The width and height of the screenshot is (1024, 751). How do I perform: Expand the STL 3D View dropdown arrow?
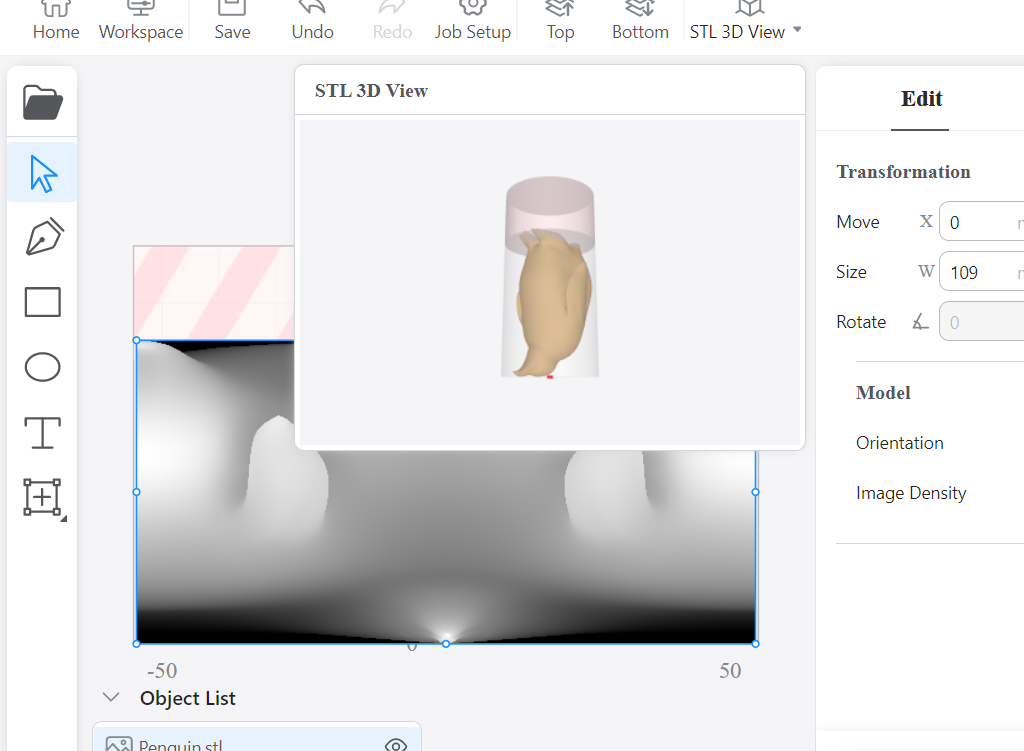pyautogui.click(x=796, y=31)
